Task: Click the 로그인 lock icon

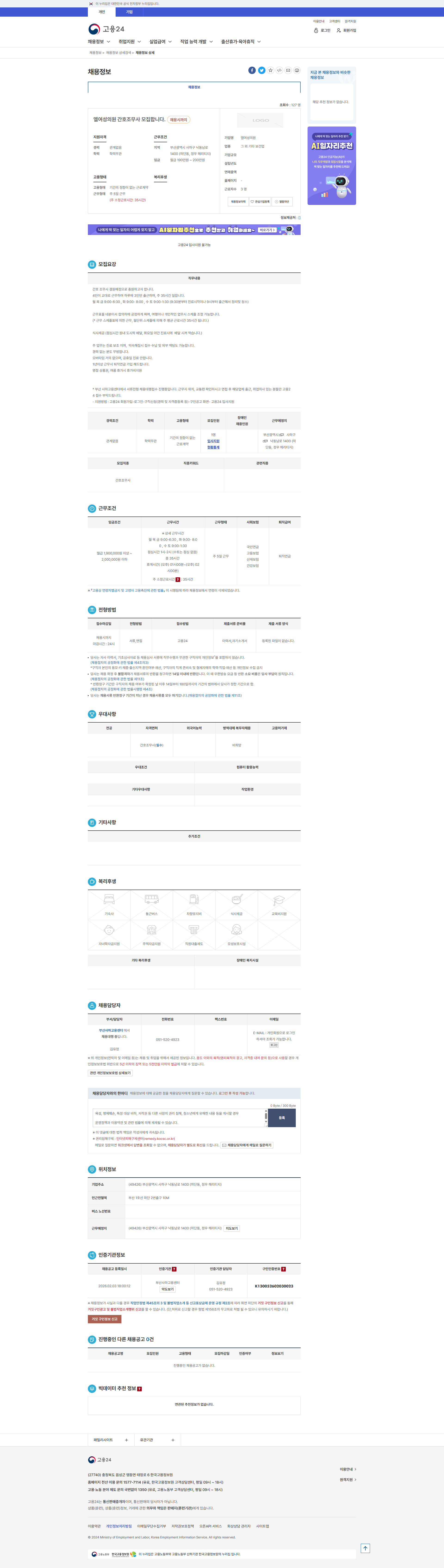Action: [x=316, y=31]
